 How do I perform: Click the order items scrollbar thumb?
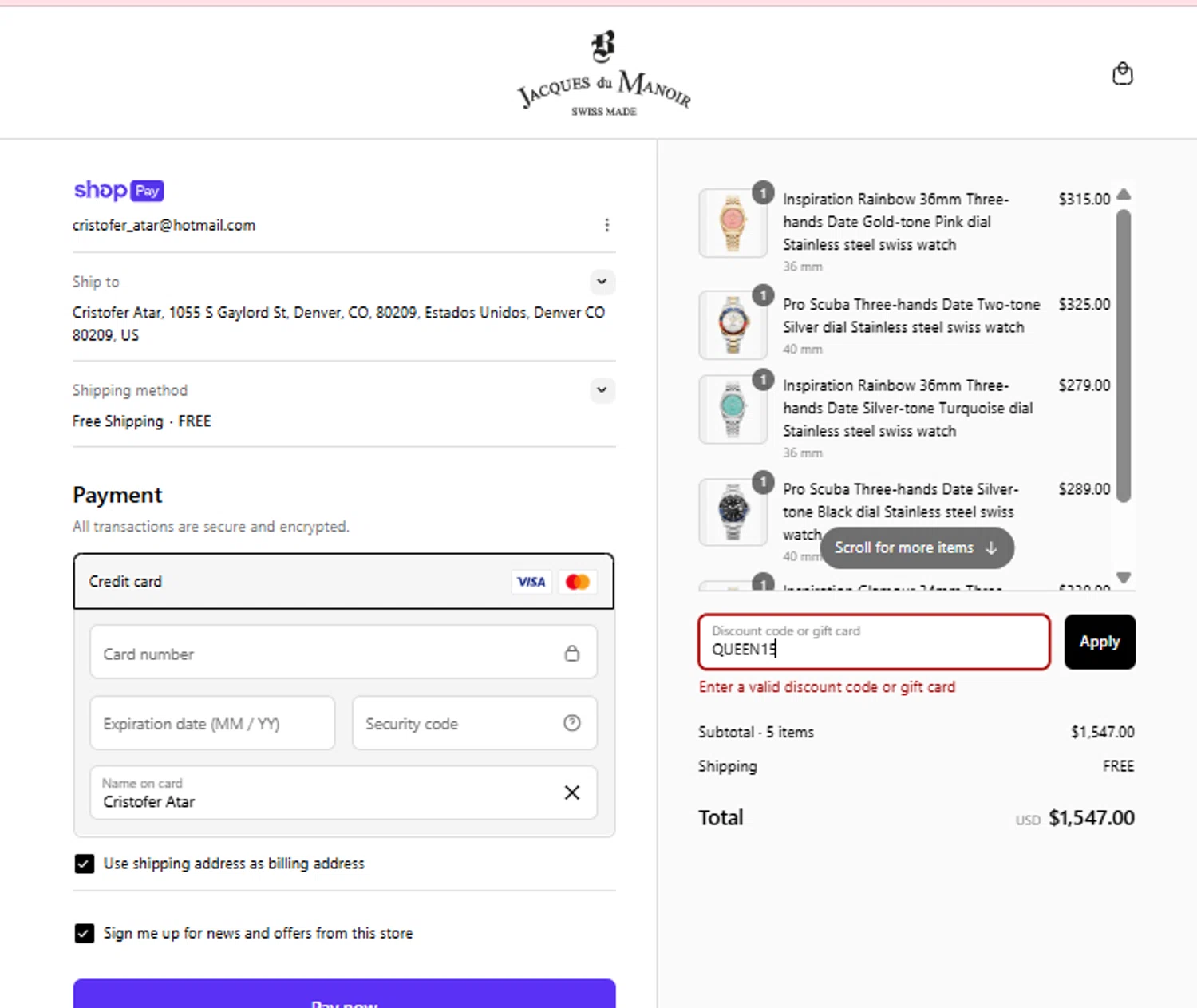click(1124, 356)
